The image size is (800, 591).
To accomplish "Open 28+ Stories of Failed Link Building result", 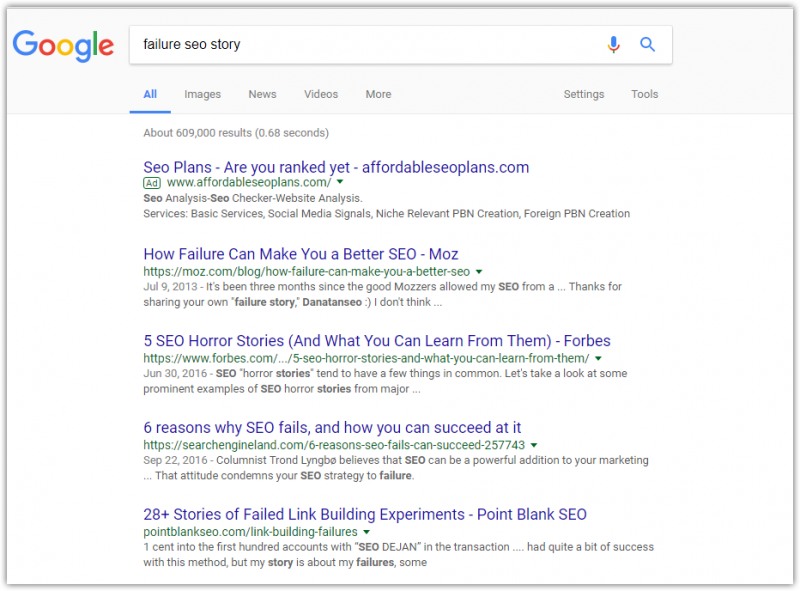I will pyautogui.click(x=365, y=514).
